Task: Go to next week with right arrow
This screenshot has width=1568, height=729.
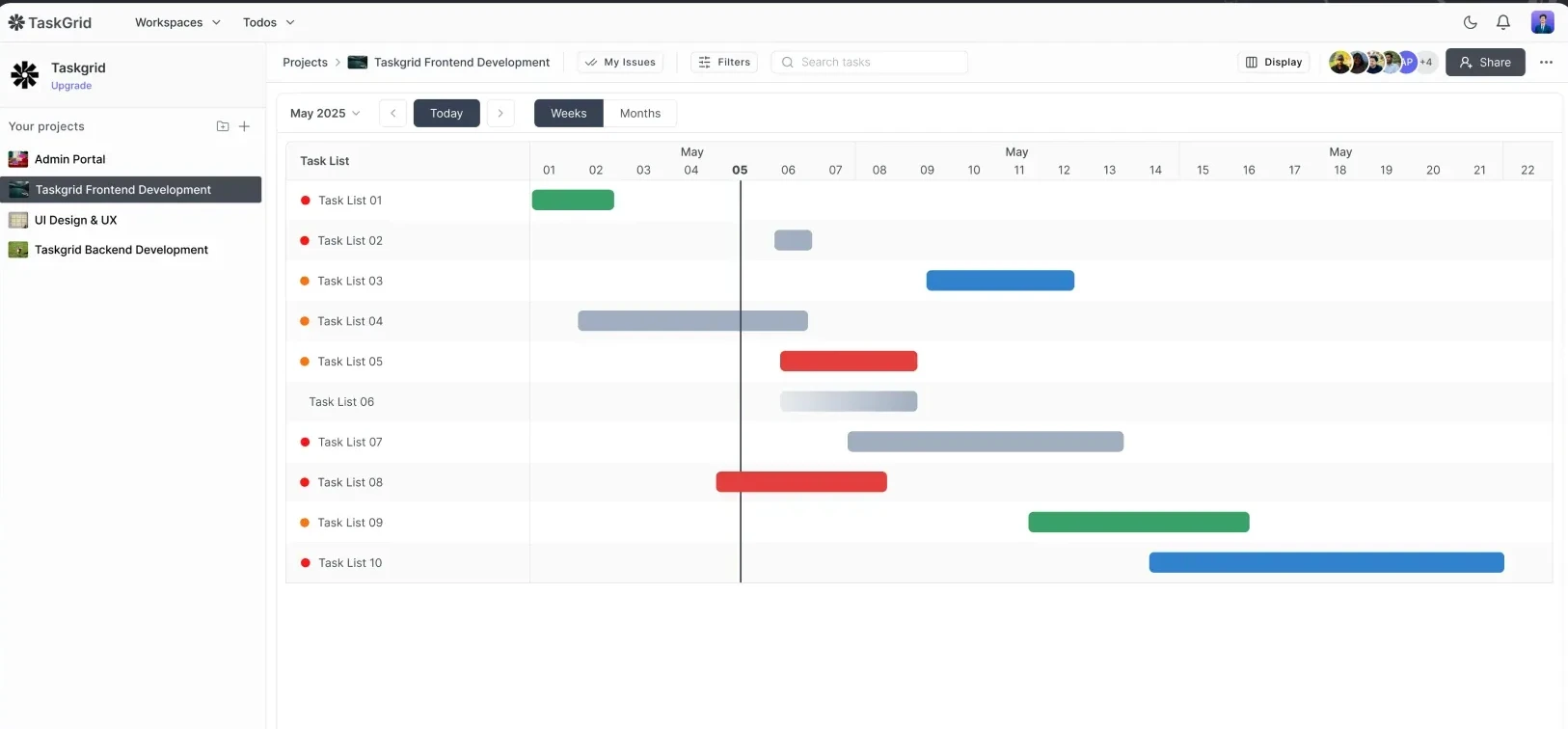Action: click(x=500, y=113)
